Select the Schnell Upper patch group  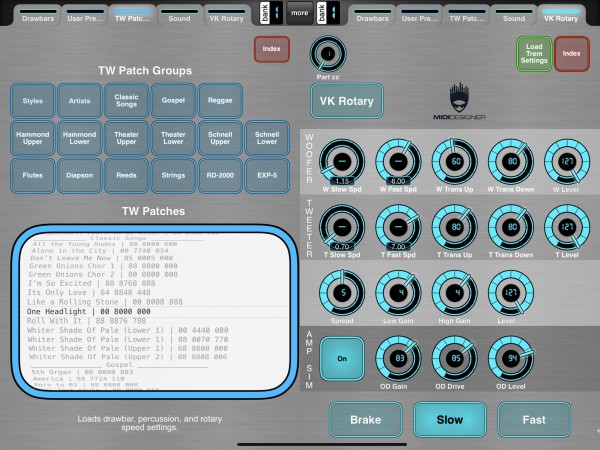coord(220,138)
